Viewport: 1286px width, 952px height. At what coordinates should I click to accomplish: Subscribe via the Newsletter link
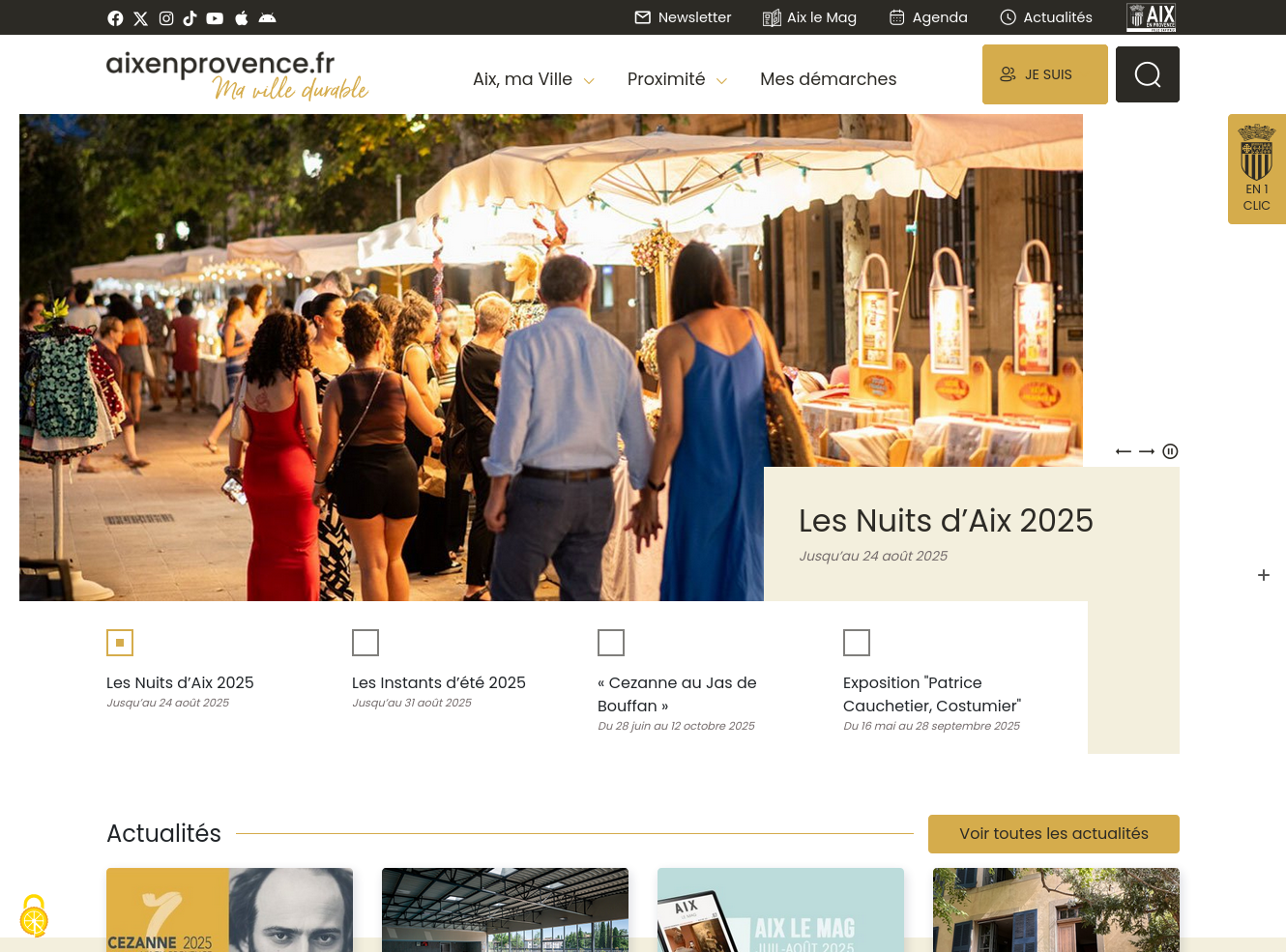pos(683,17)
